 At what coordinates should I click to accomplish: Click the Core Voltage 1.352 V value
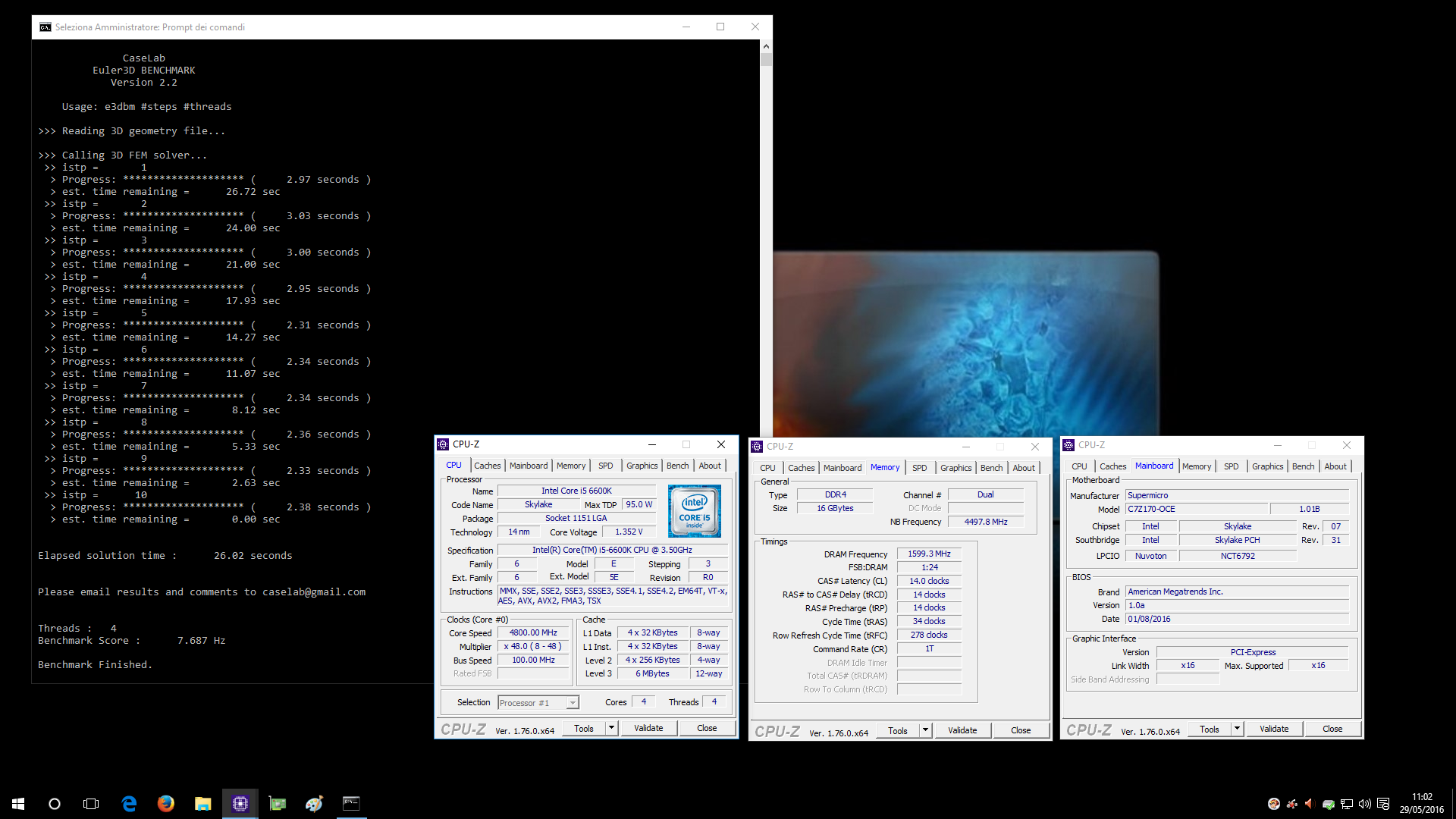click(629, 532)
